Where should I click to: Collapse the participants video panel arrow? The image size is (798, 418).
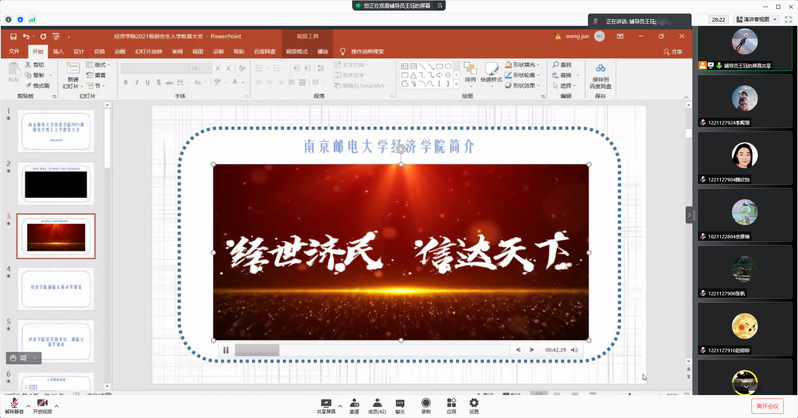pos(689,214)
